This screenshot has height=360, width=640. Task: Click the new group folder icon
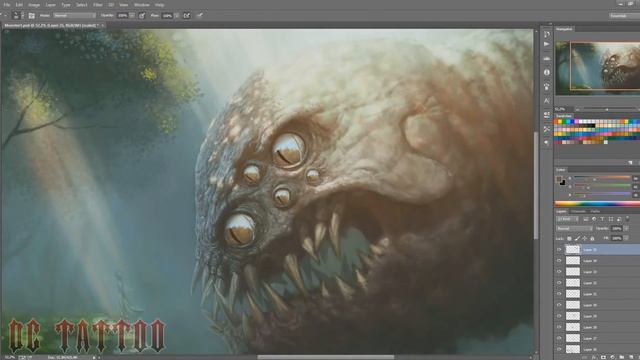[x=621, y=357]
